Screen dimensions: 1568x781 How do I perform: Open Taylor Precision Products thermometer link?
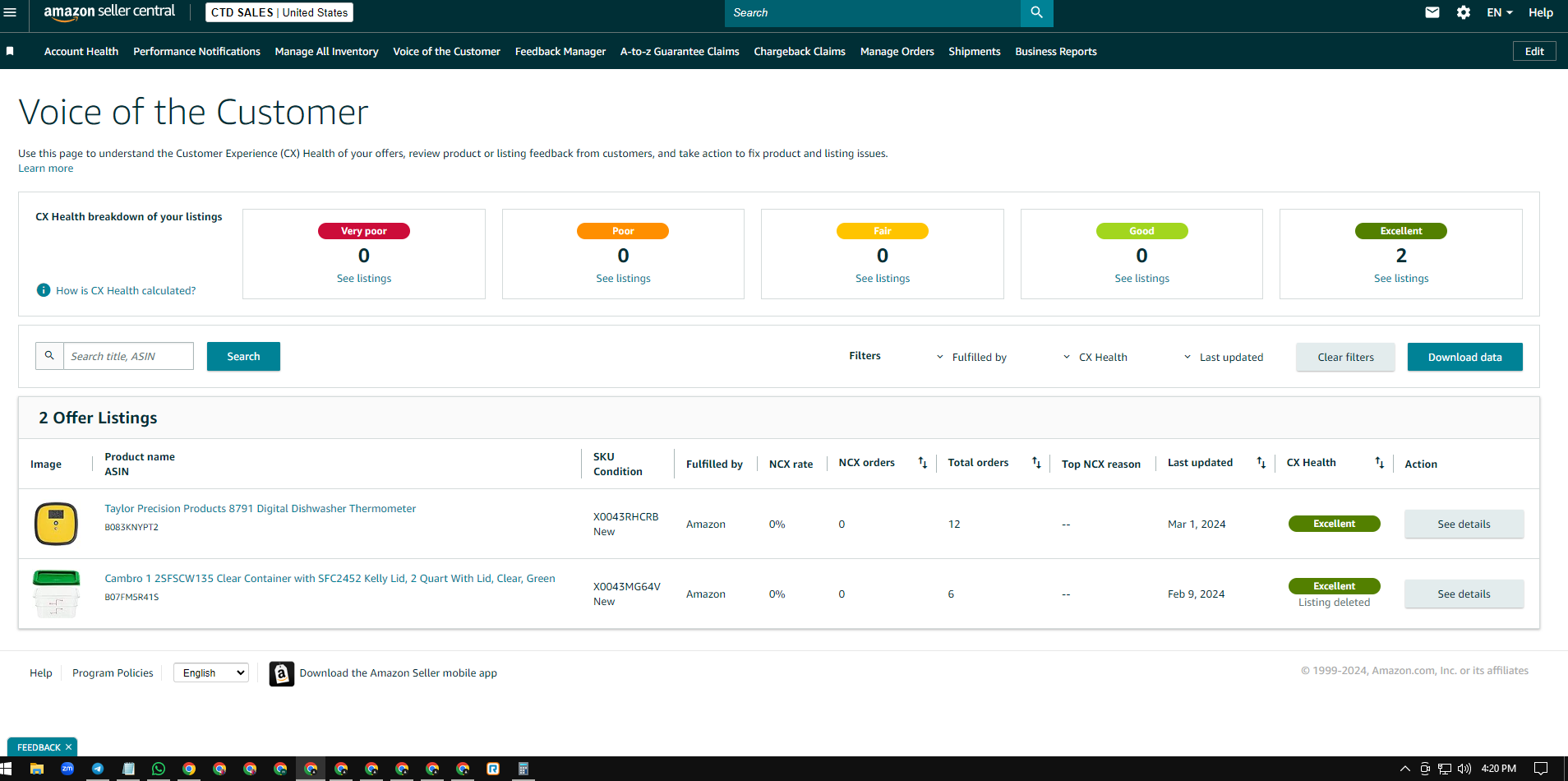click(x=261, y=509)
